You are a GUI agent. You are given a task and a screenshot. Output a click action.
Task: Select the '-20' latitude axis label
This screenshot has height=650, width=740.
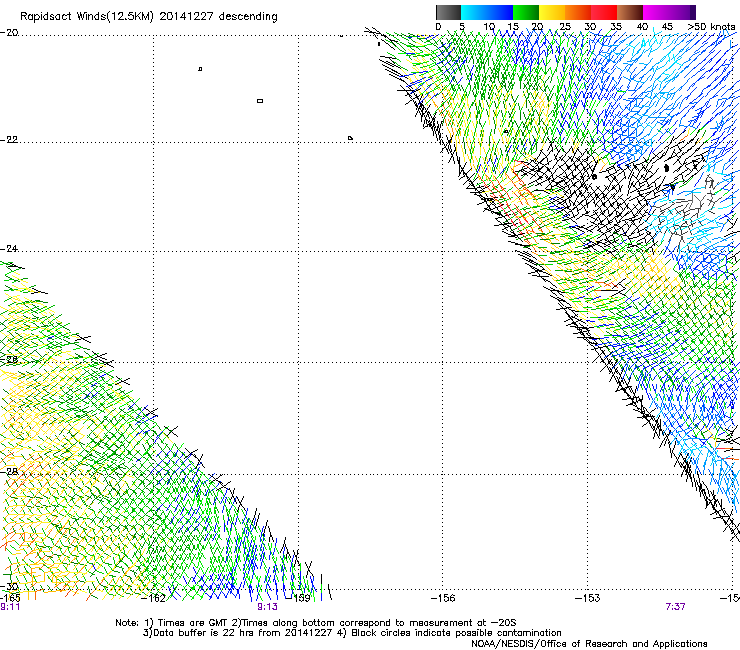click(9, 33)
